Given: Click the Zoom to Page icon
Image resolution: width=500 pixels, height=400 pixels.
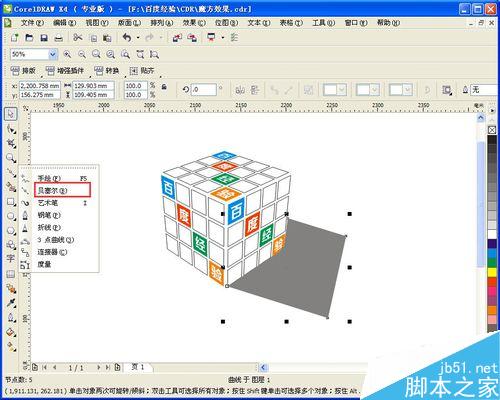Looking at the screenshot, I should point(125,54).
